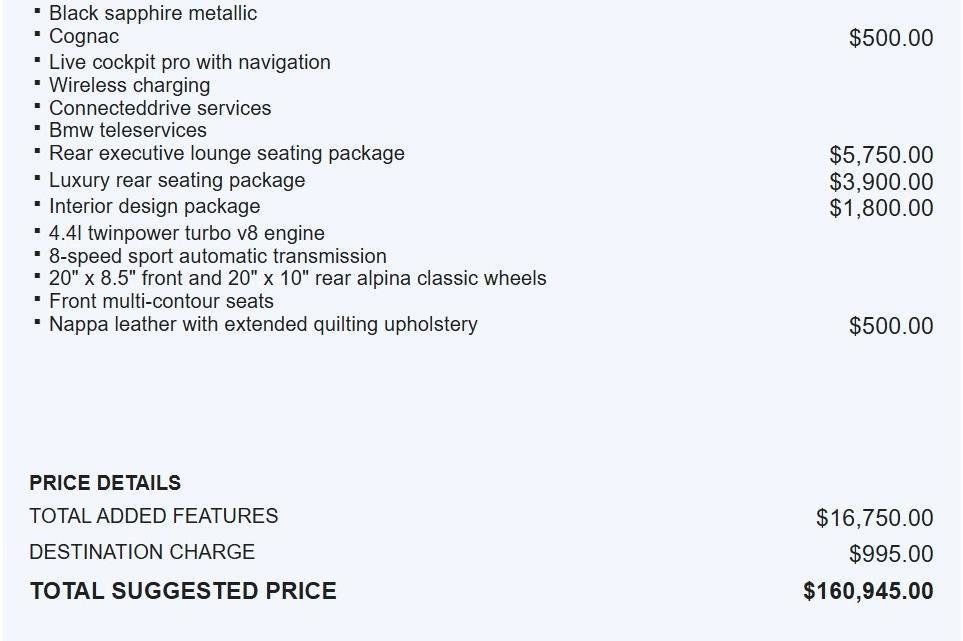Click the $5,750.00 price value
The width and height of the screenshot is (963, 641).
881,155
